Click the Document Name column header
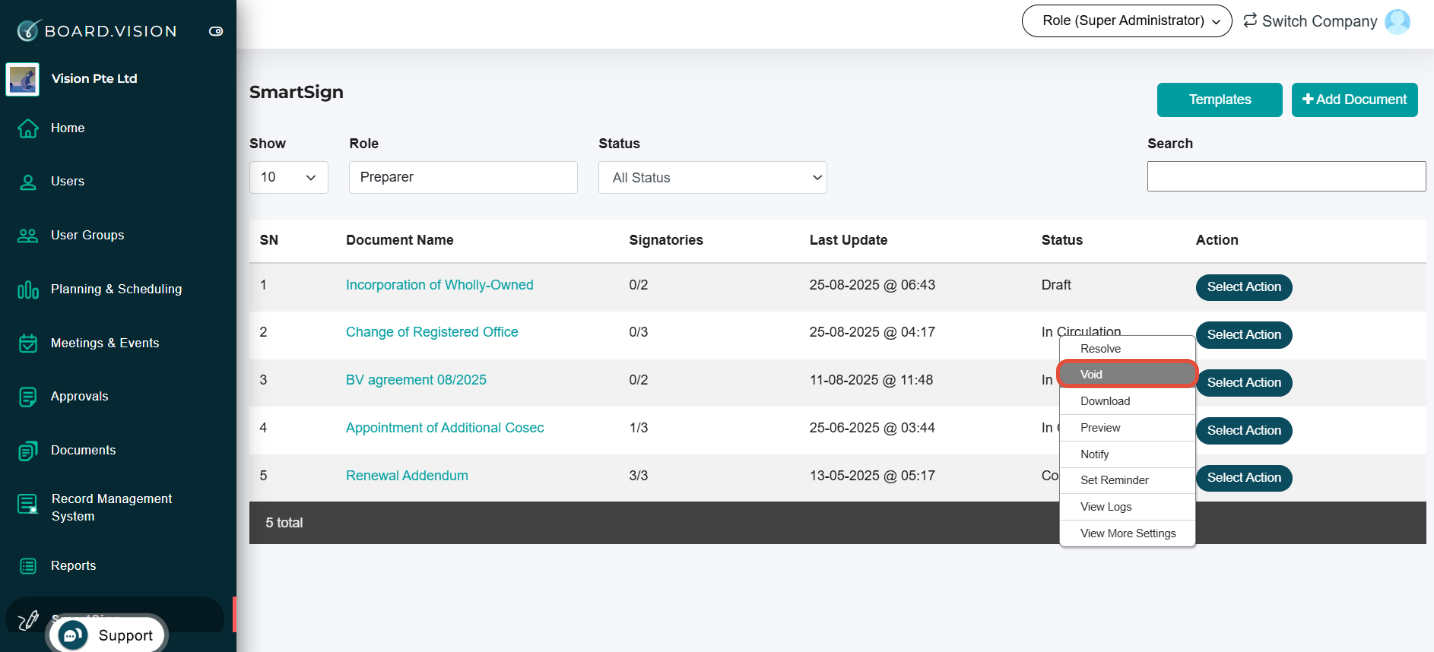 [399, 240]
